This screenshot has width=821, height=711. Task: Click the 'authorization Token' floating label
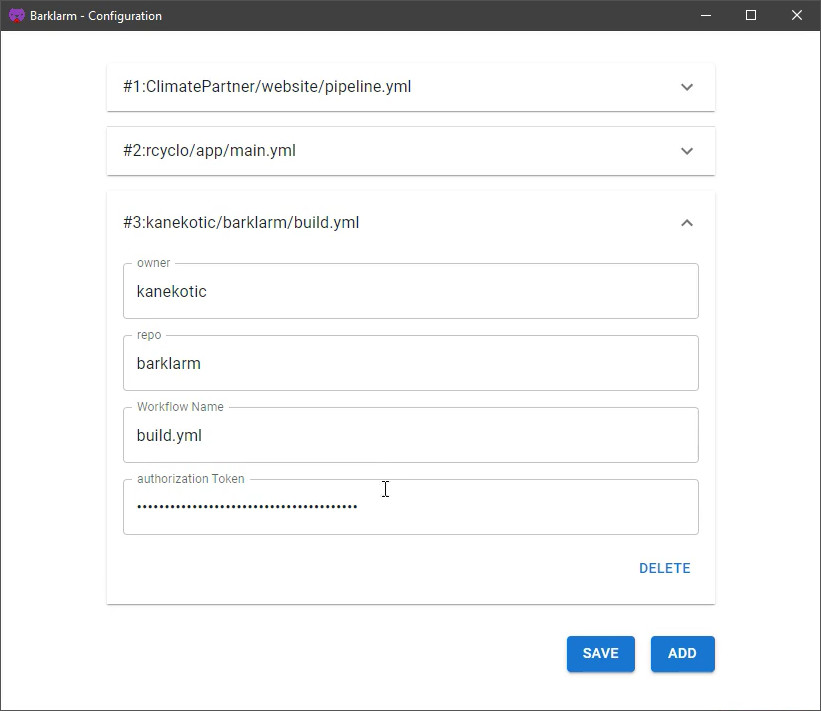tap(191, 479)
